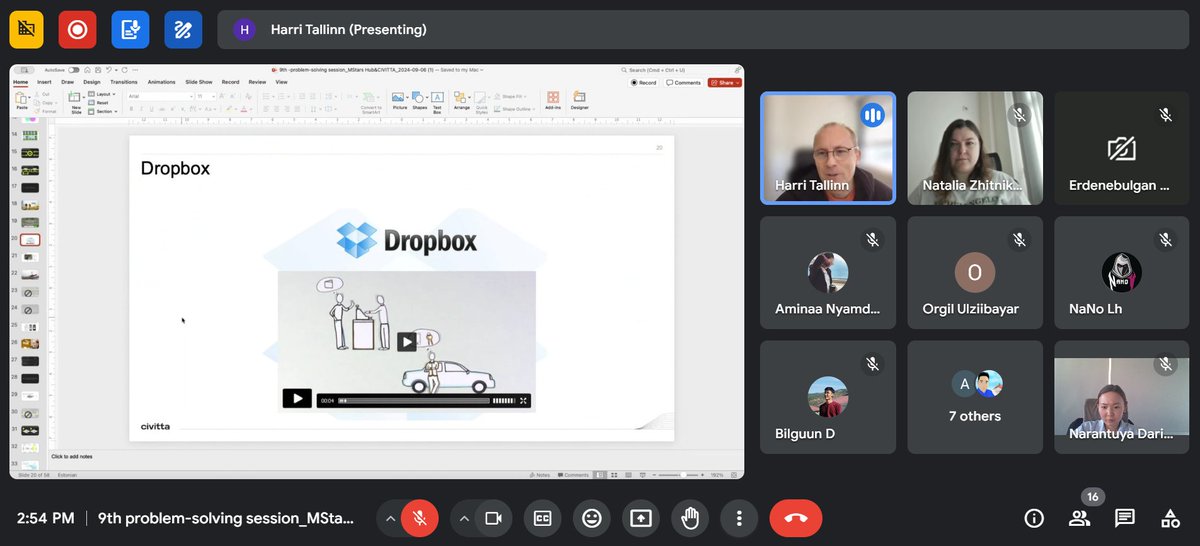Click red Share button in PowerPoint
The width and height of the screenshot is (1200, 546).
tap(724, 82)
